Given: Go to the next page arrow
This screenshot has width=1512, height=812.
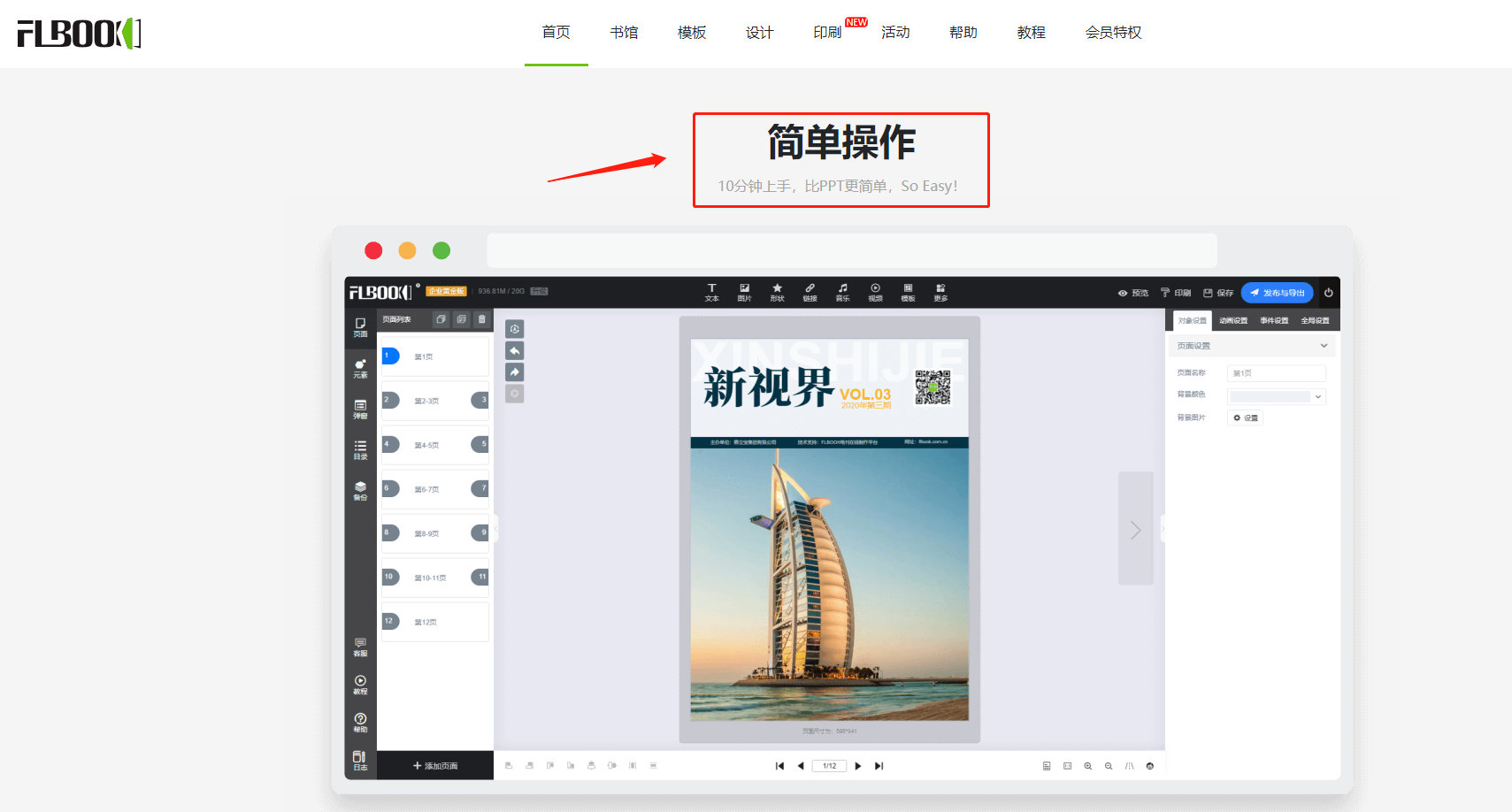Looking at the screenshot, I should (x=857, y=766).
